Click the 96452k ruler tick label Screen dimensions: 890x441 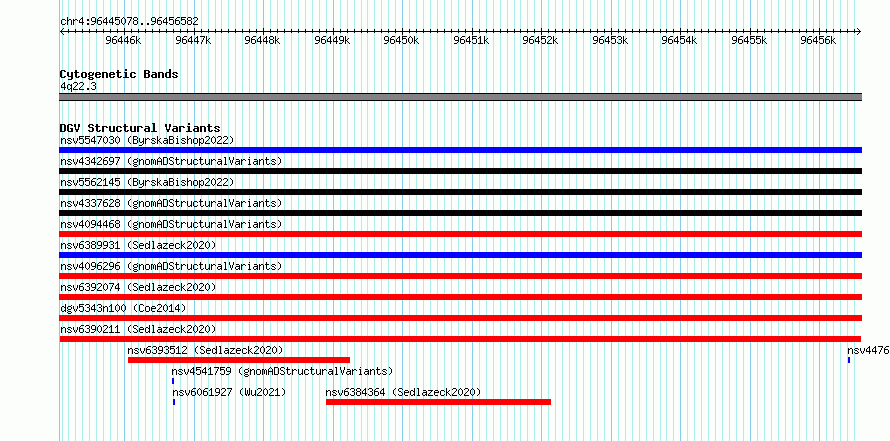540,41
